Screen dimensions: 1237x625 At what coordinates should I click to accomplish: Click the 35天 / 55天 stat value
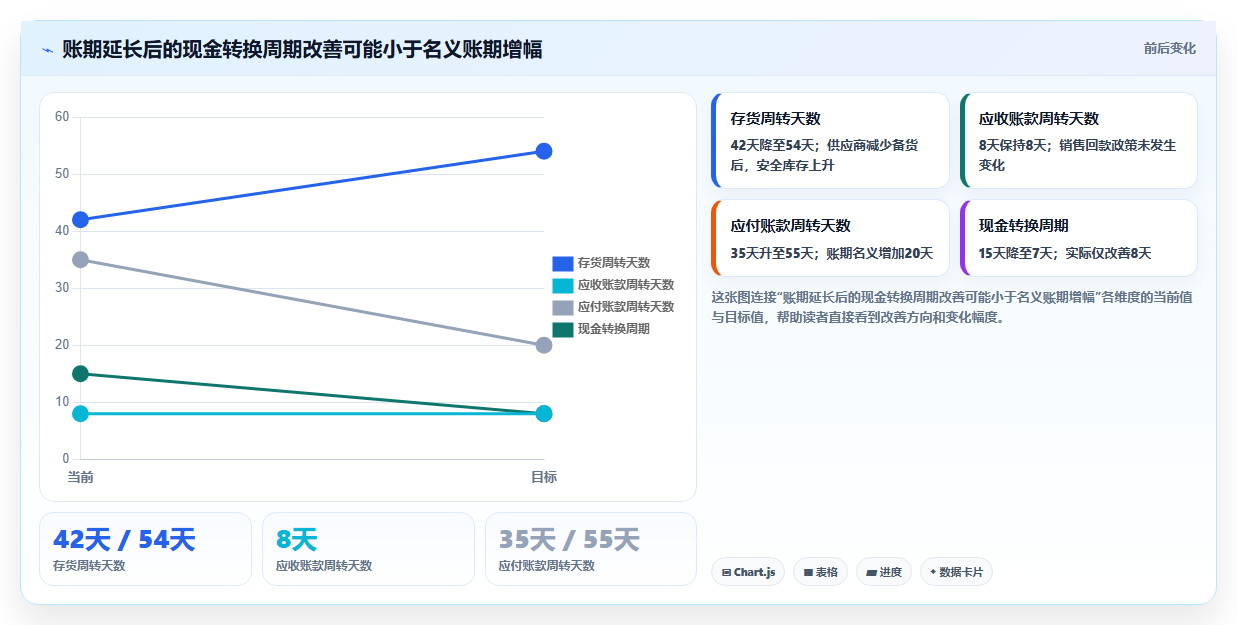coord(569,540)
